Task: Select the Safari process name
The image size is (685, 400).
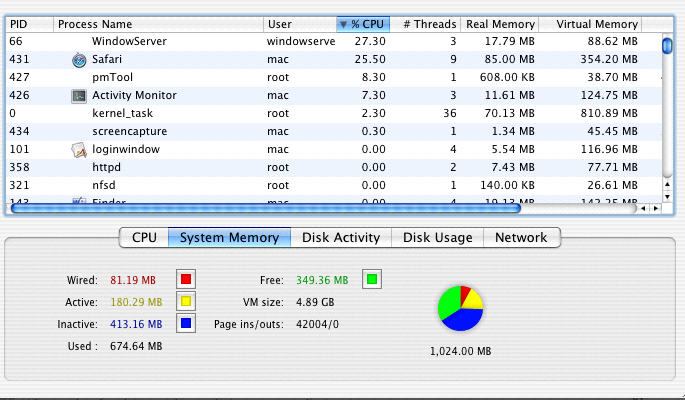Action: (107, 59)
